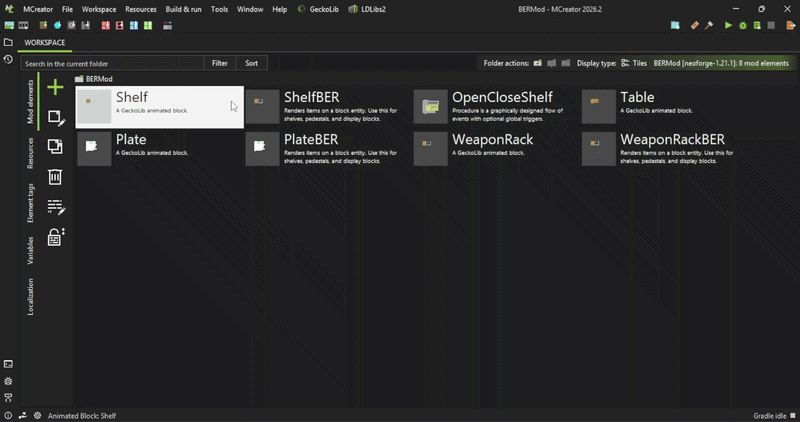Select the Table mod element
Image resolution: width=800 pixels, height=422 pixels.
[x=664, y=107]
